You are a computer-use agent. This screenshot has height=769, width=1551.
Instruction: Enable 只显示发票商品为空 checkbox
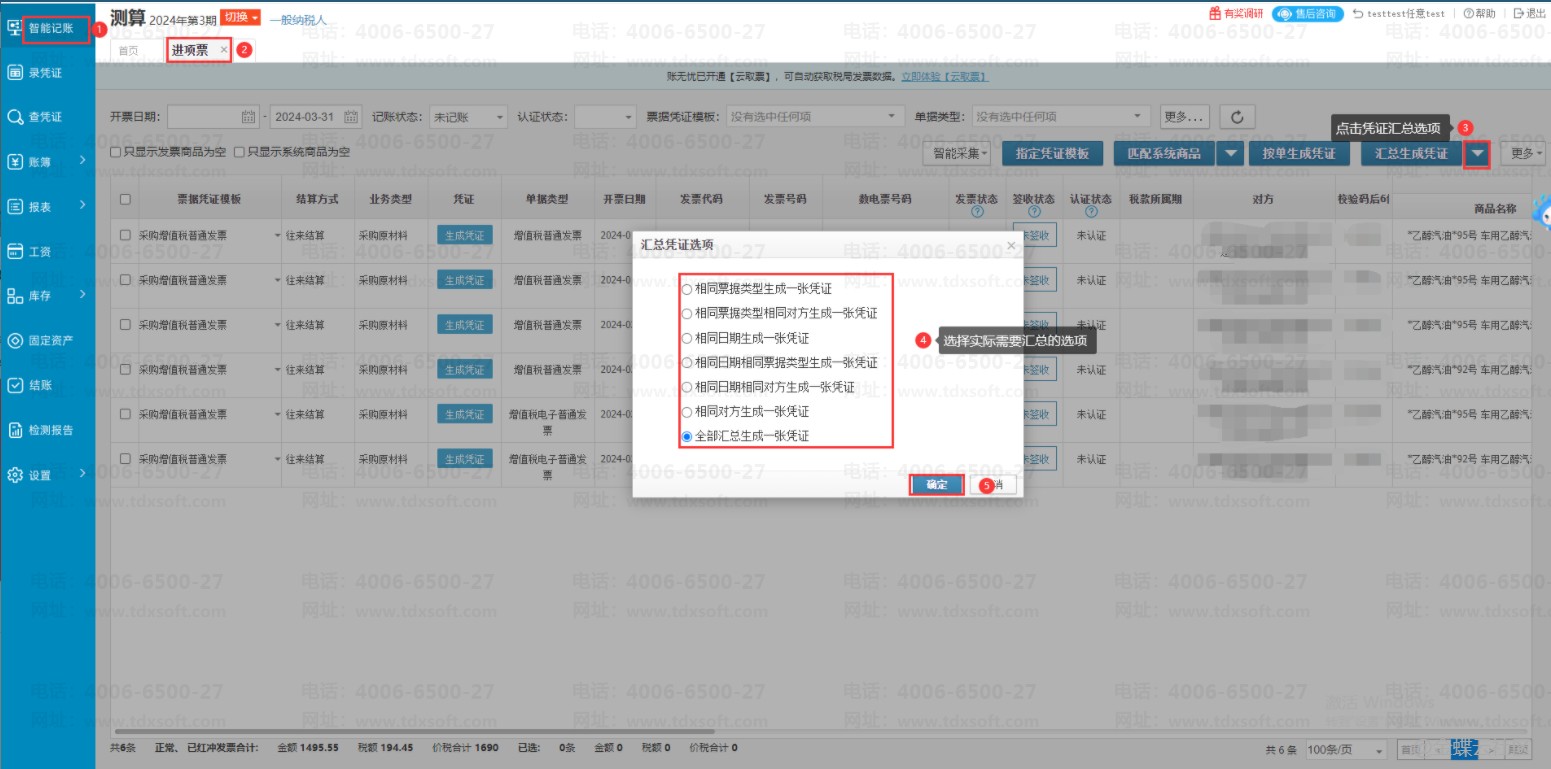point(116,153)
